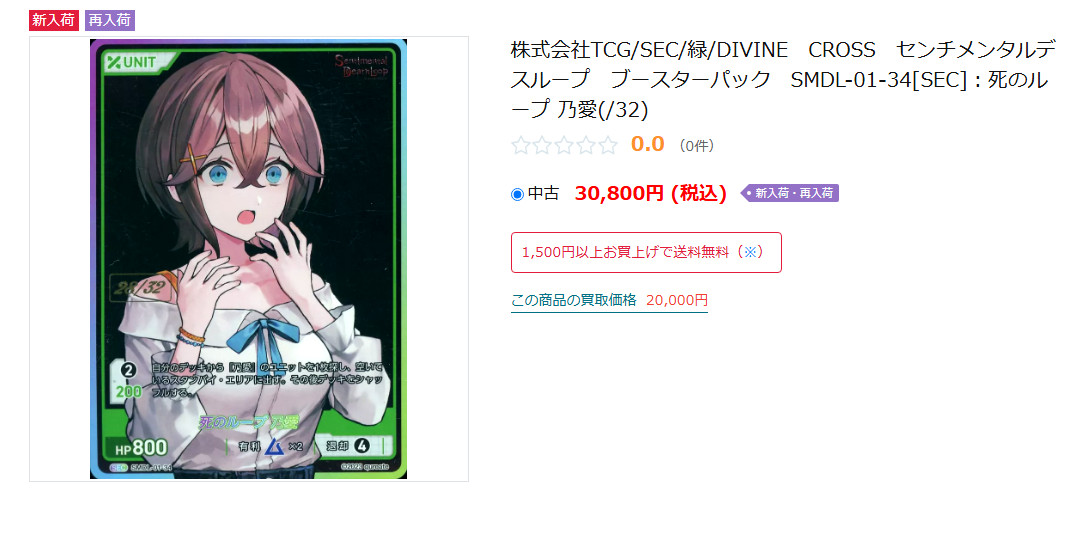The image size is (1088, 544).
Task: Open the この商品の買取価格 link
Action: tap(574, 300)
